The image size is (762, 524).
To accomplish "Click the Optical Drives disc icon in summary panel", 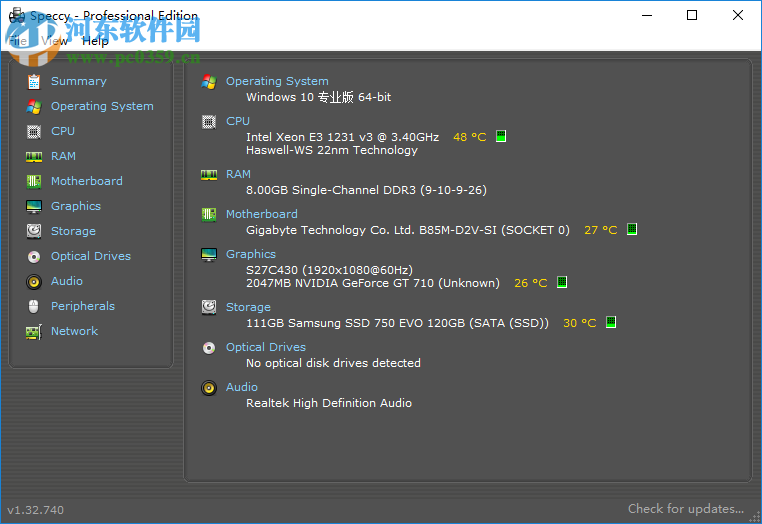I will [x=209, y=348].
